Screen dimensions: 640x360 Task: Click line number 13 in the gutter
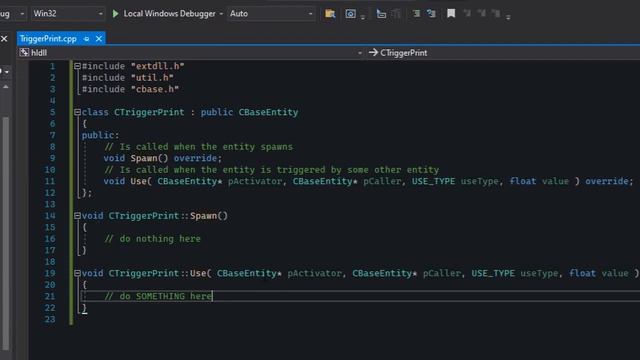[x=50, y=204]
